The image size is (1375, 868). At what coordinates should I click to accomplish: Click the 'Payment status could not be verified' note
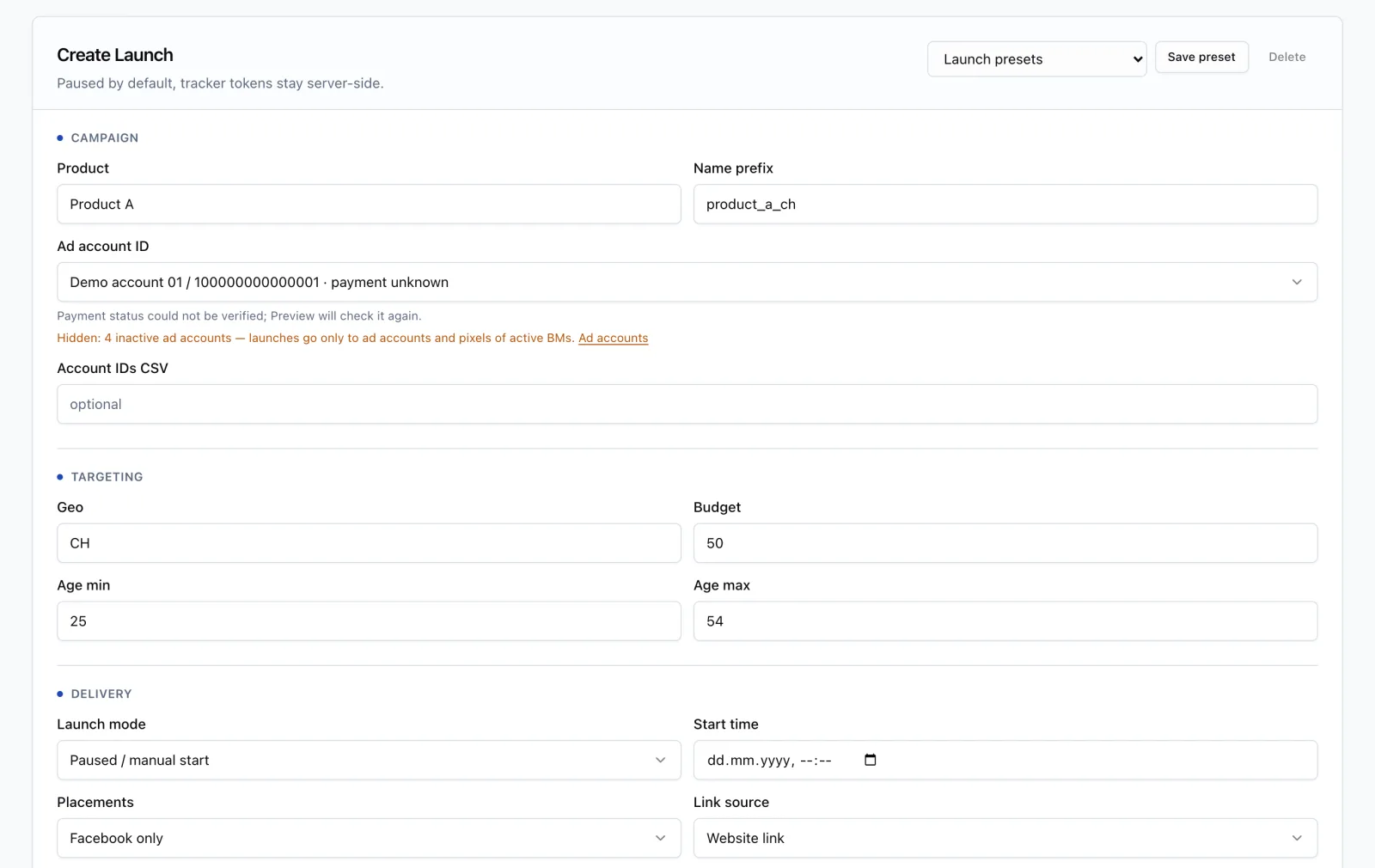pyautogui.click(x=239, y=316)
